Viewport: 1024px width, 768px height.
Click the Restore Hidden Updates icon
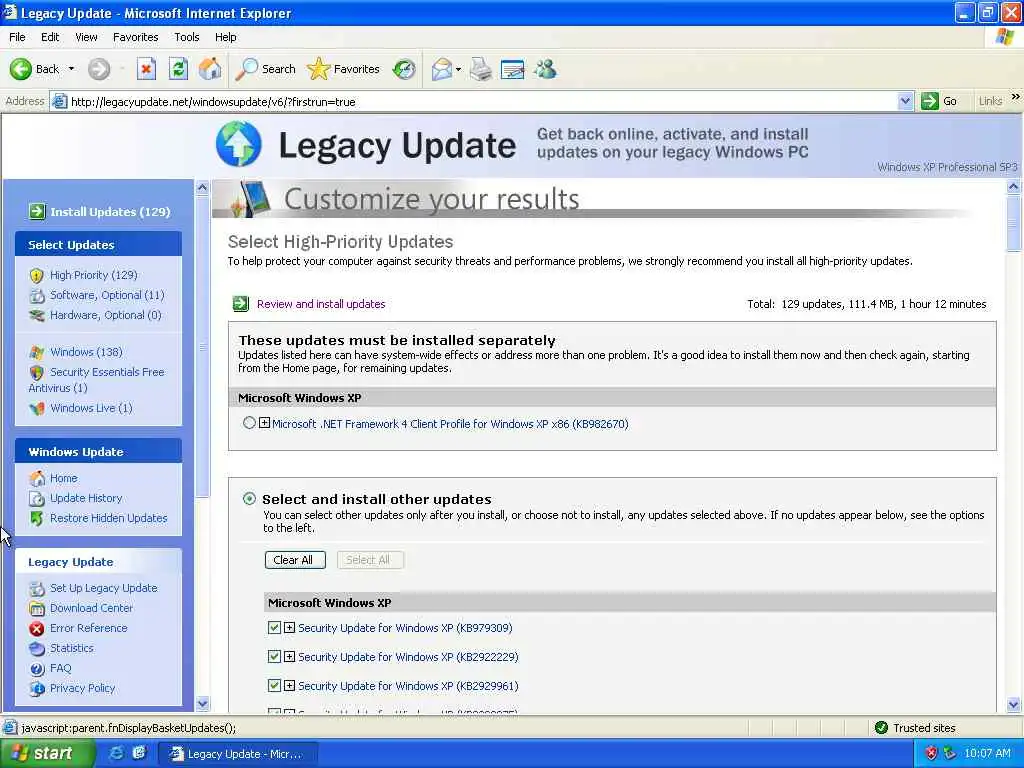(37, 518)
